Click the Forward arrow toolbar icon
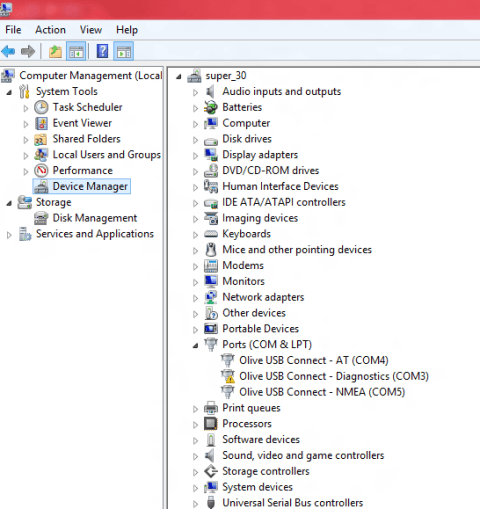 pos(28,51)
